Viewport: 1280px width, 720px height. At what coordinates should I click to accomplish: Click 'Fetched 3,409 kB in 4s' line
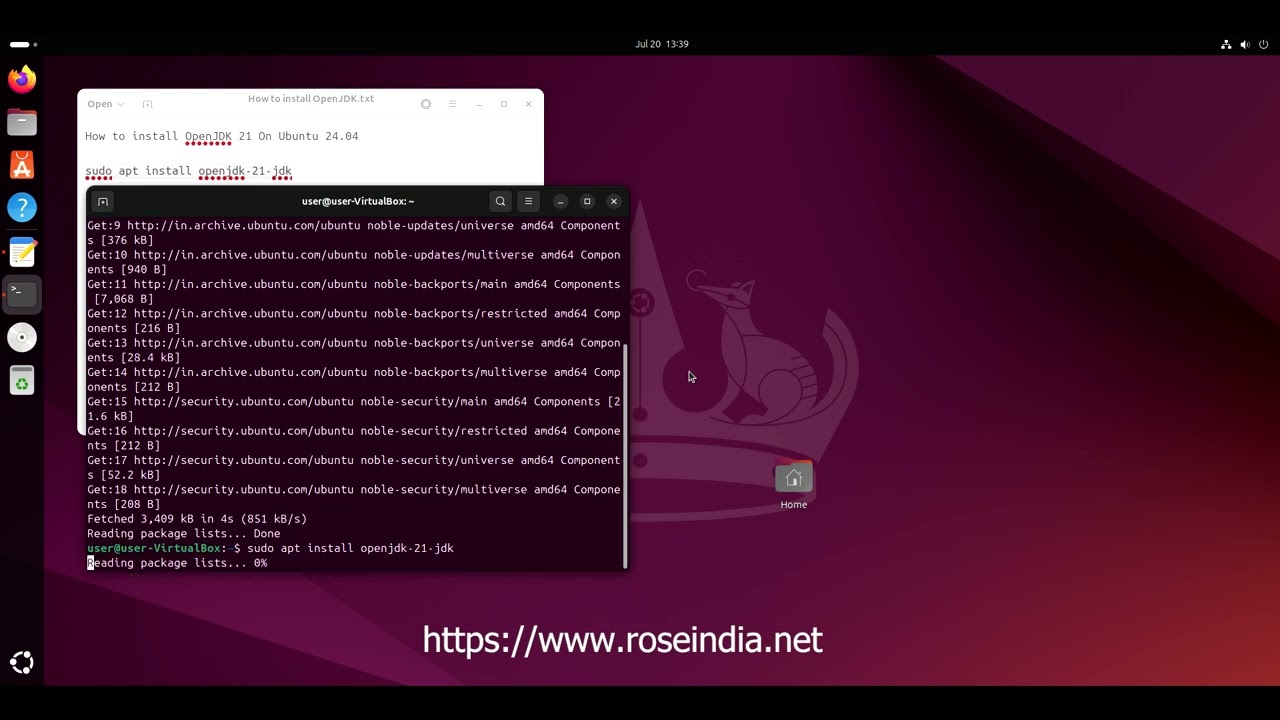click(x=197, y=519)
